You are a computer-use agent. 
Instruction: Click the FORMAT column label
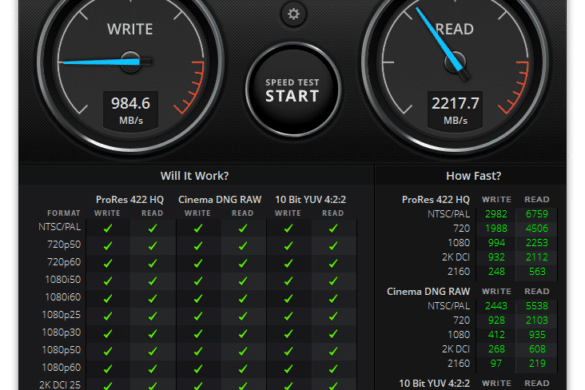point(64,213)
